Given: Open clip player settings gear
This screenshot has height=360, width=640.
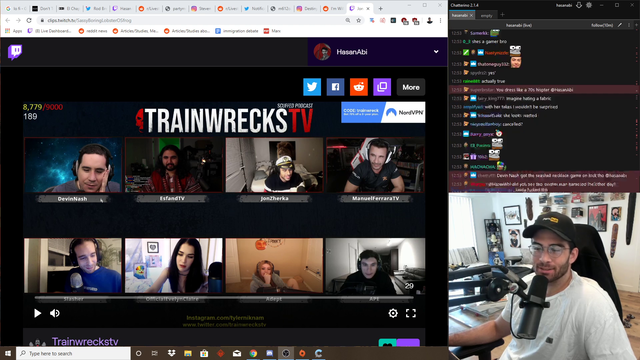Looking at the screenshot, I should 393,313.
